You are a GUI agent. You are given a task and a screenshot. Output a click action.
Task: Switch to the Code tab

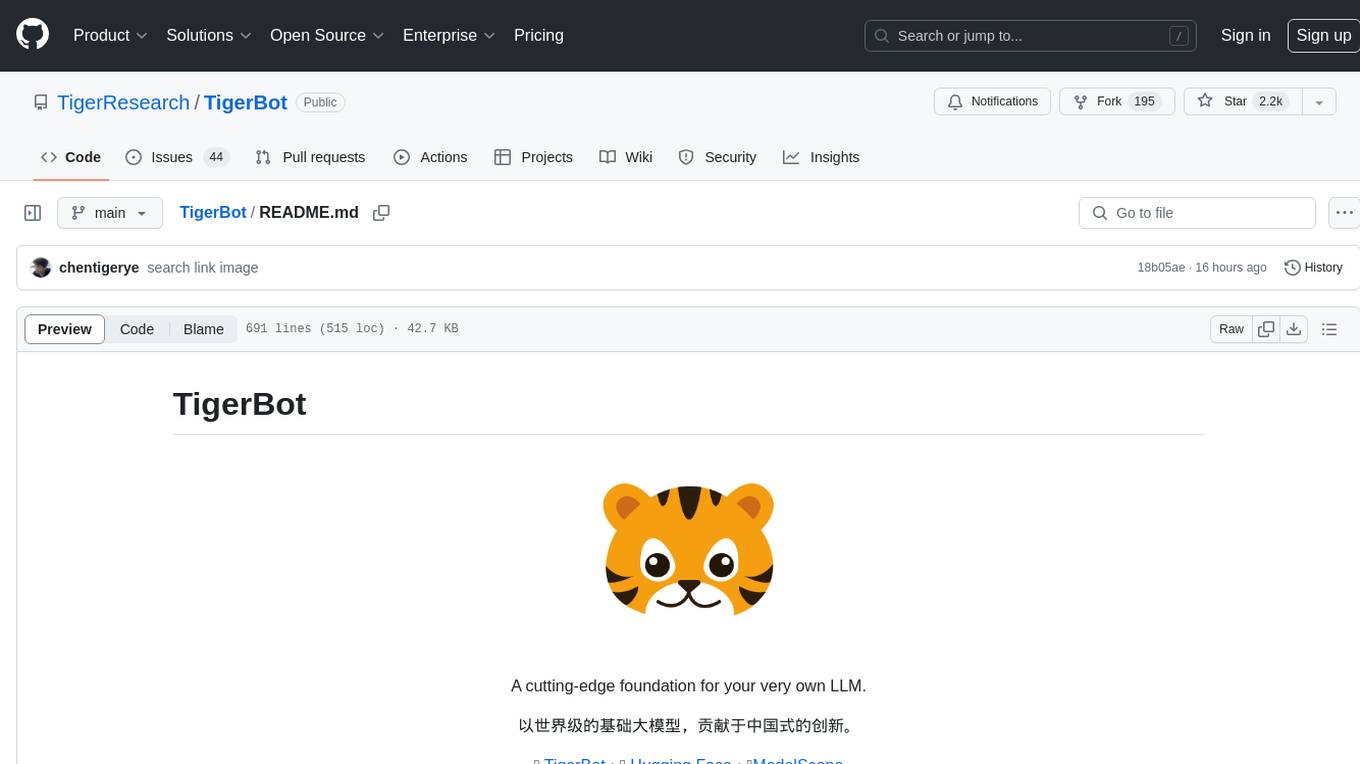70,157
